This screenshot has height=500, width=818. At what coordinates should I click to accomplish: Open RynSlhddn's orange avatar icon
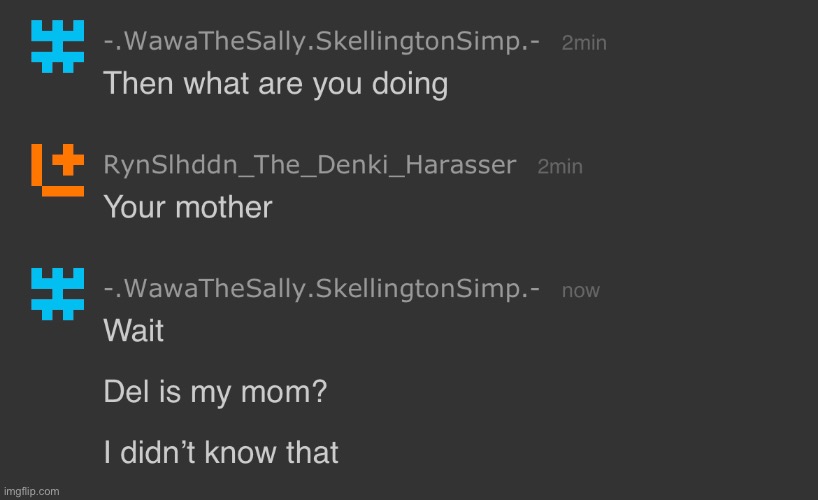pyautogui.click(x=57, y=170)
